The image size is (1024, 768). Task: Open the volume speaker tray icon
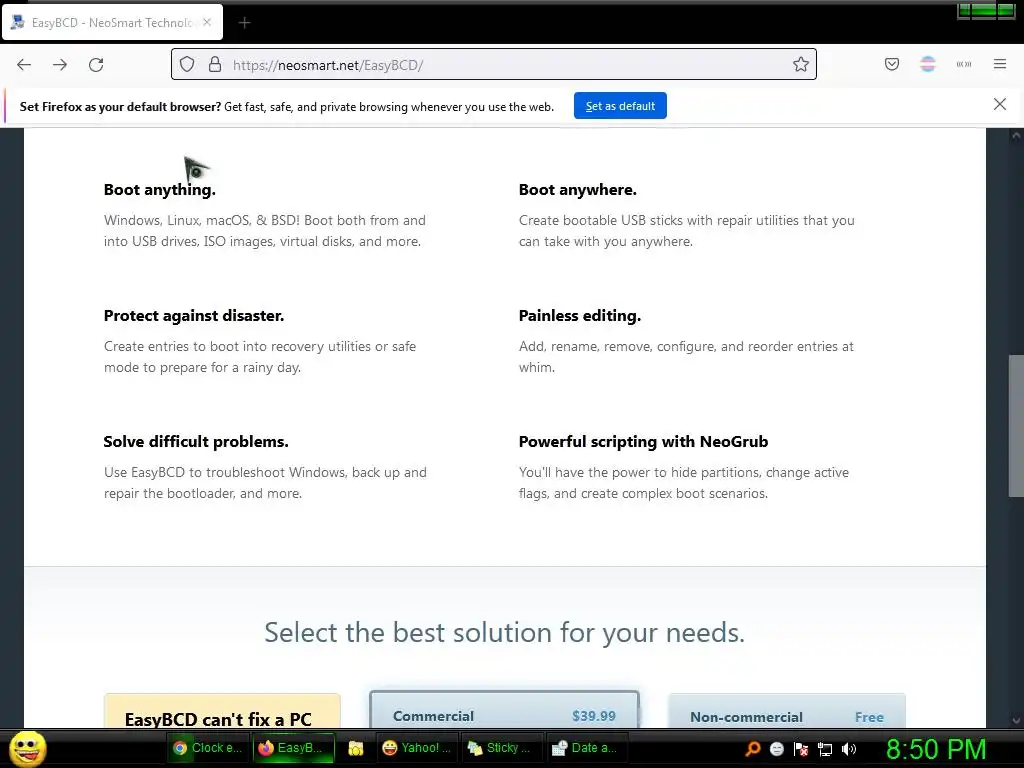point(849,749)
